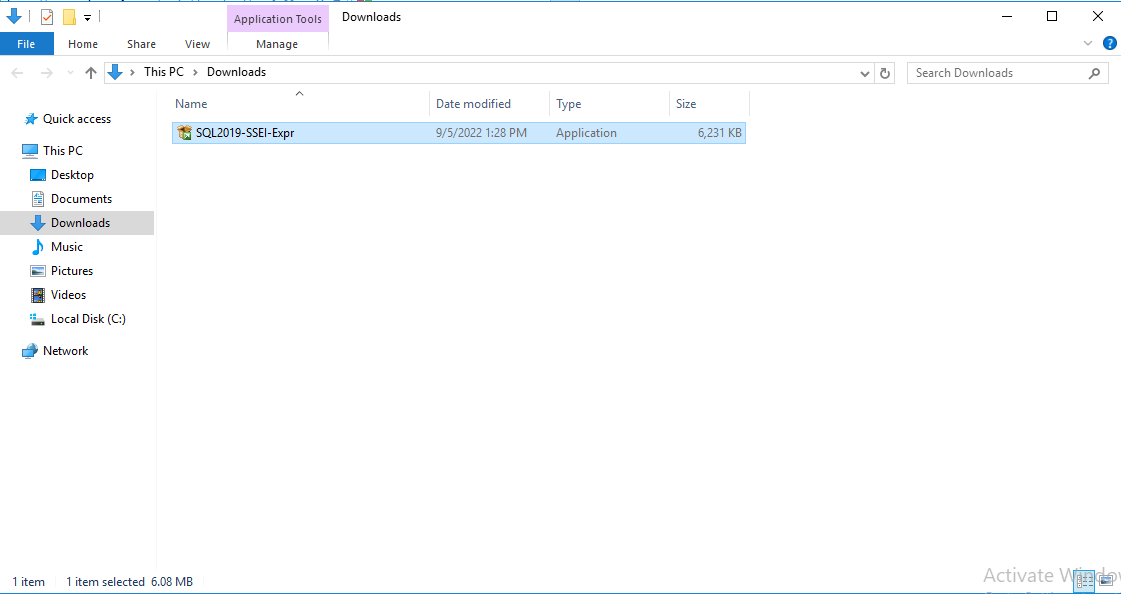Click Downloads in the address bar path

(x=236, y=72)
